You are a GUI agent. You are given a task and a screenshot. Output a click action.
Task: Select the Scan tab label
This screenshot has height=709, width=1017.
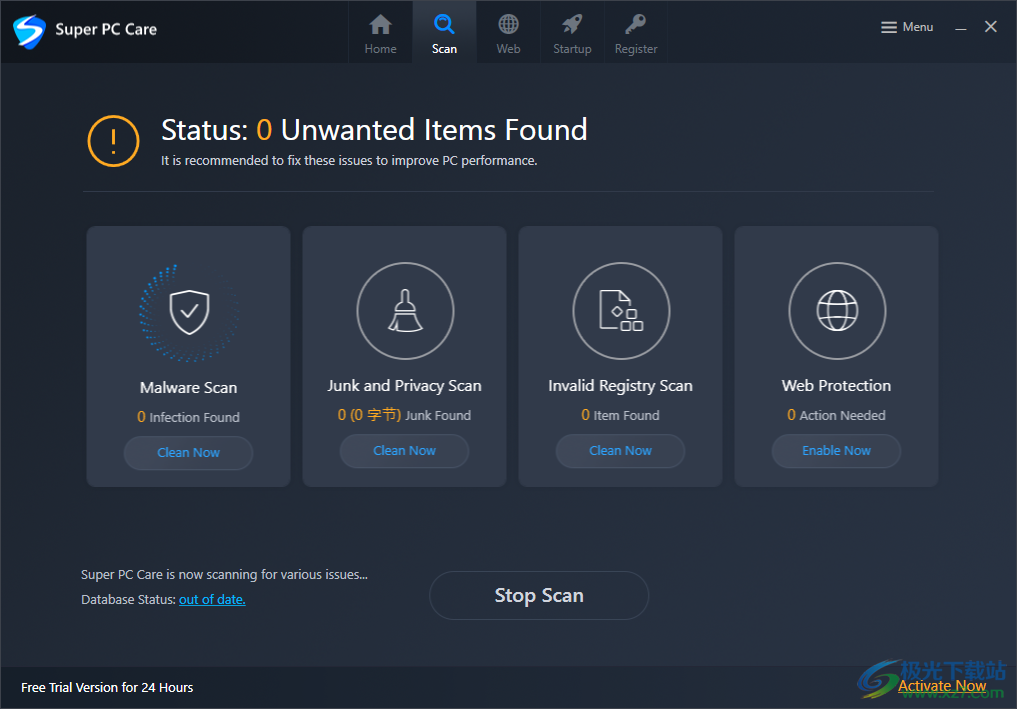coord(444,49)
